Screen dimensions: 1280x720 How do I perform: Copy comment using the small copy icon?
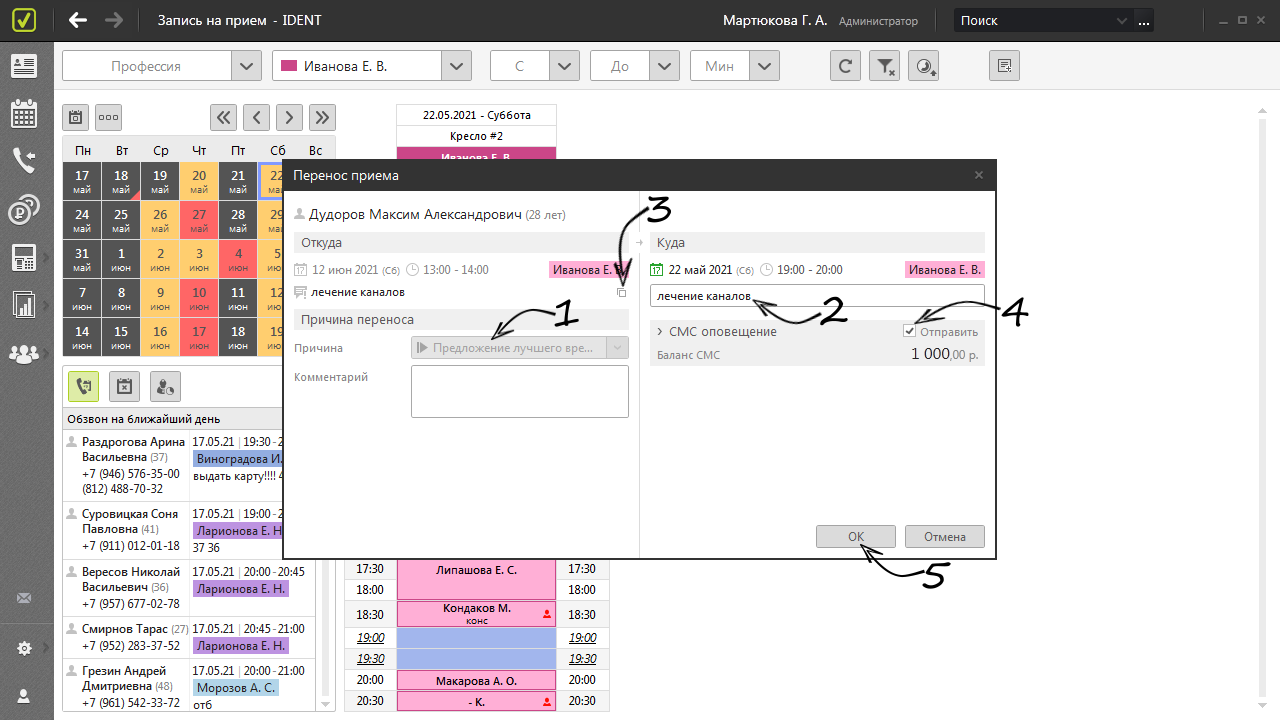click(622, 292)
